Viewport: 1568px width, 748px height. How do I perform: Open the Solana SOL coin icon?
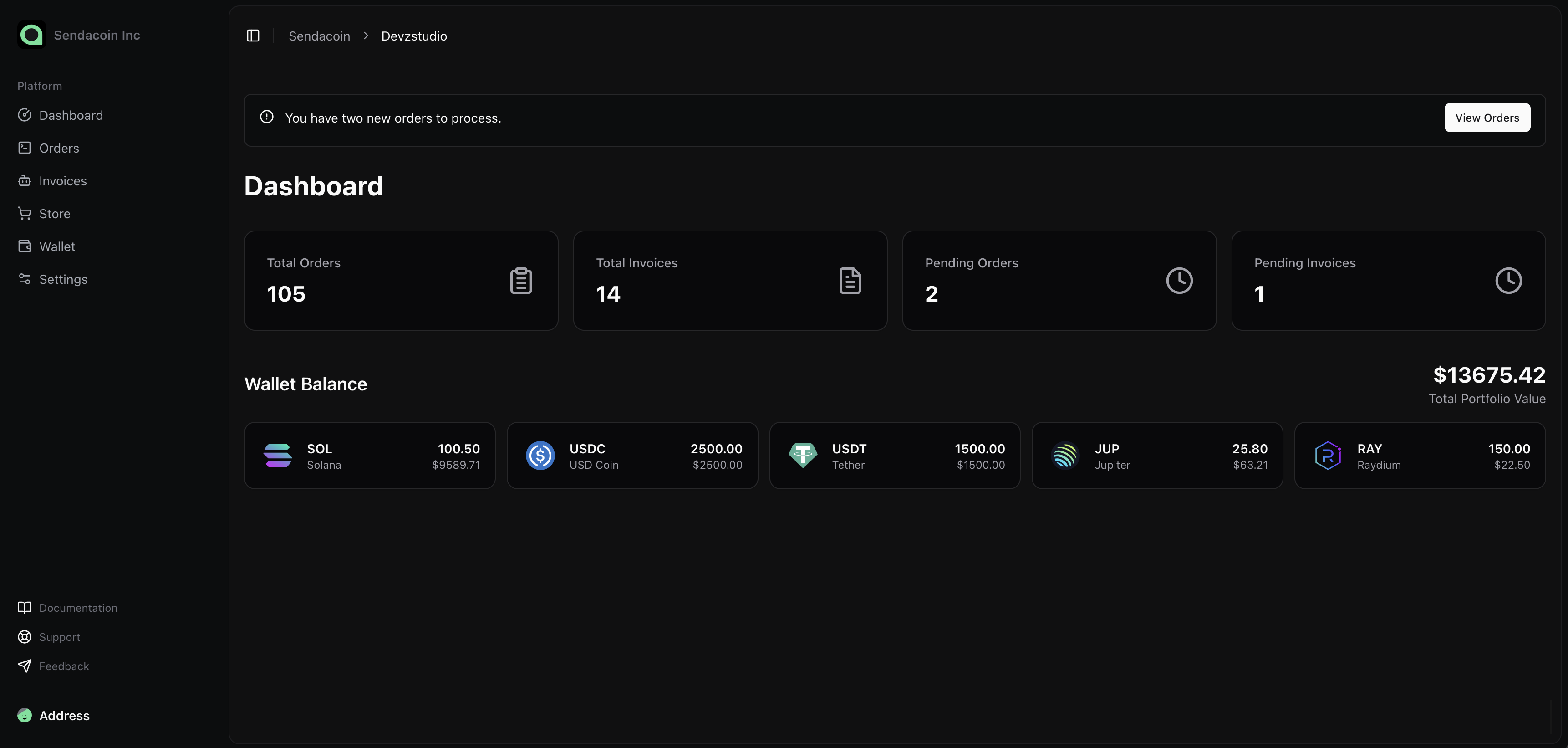coord(278,456)
